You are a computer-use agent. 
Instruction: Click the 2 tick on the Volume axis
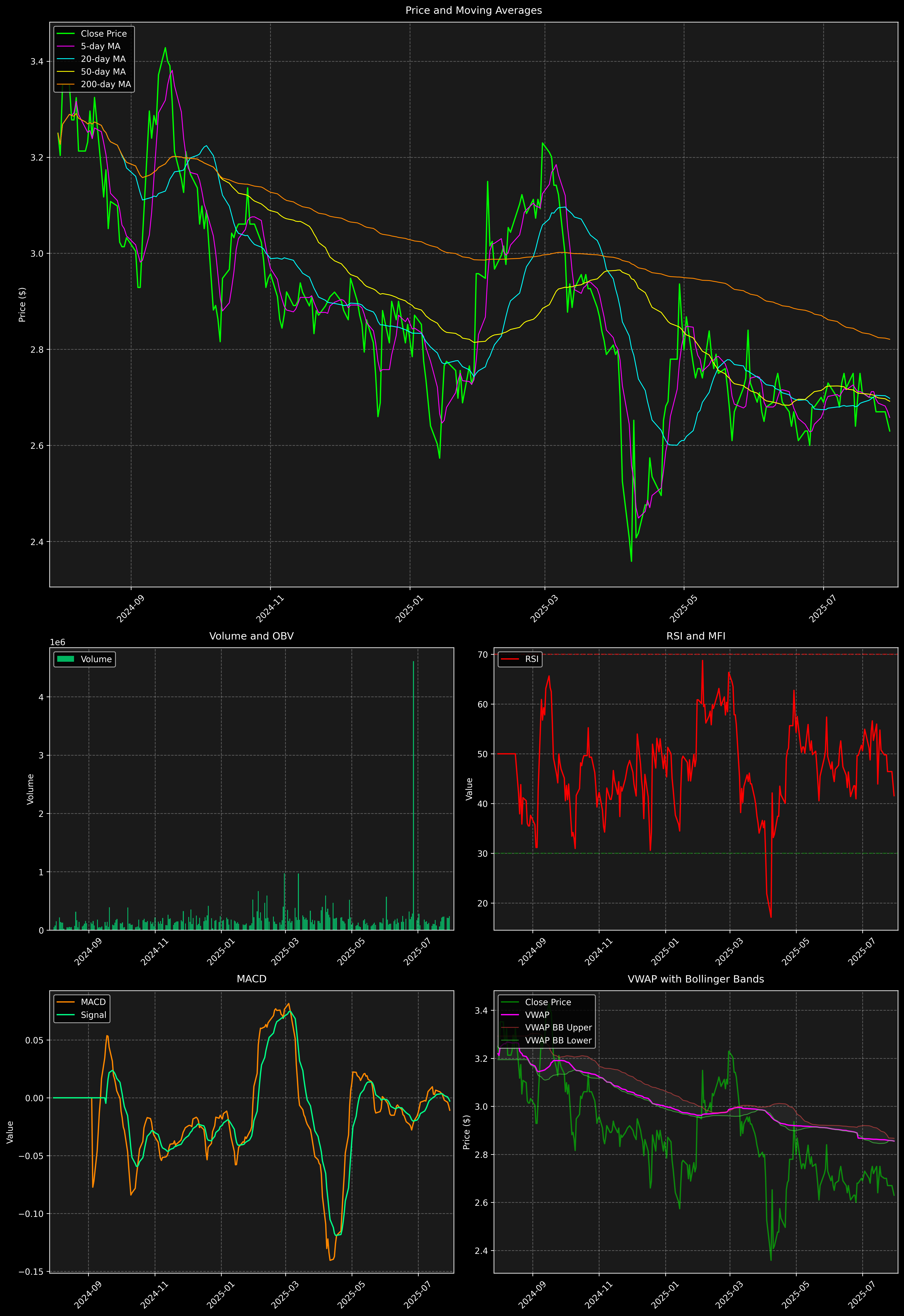click(x=41, y=814)
